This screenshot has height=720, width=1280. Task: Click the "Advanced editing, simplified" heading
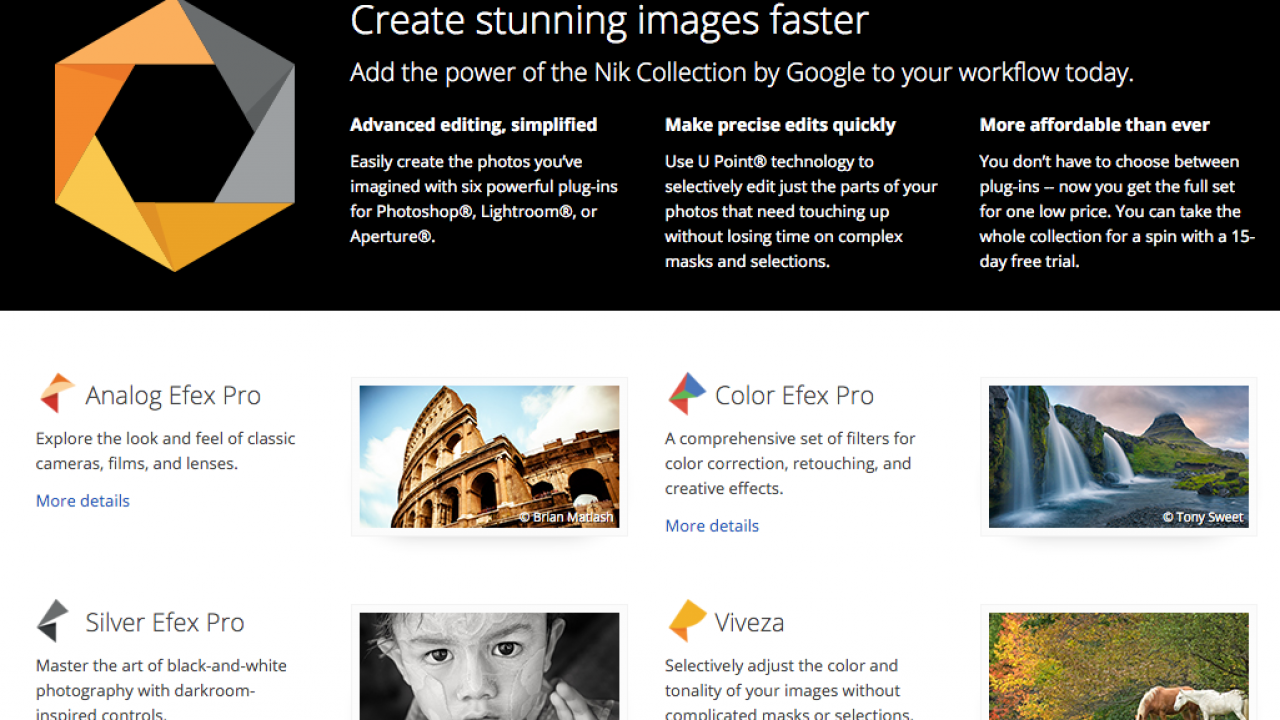point(473,125)
